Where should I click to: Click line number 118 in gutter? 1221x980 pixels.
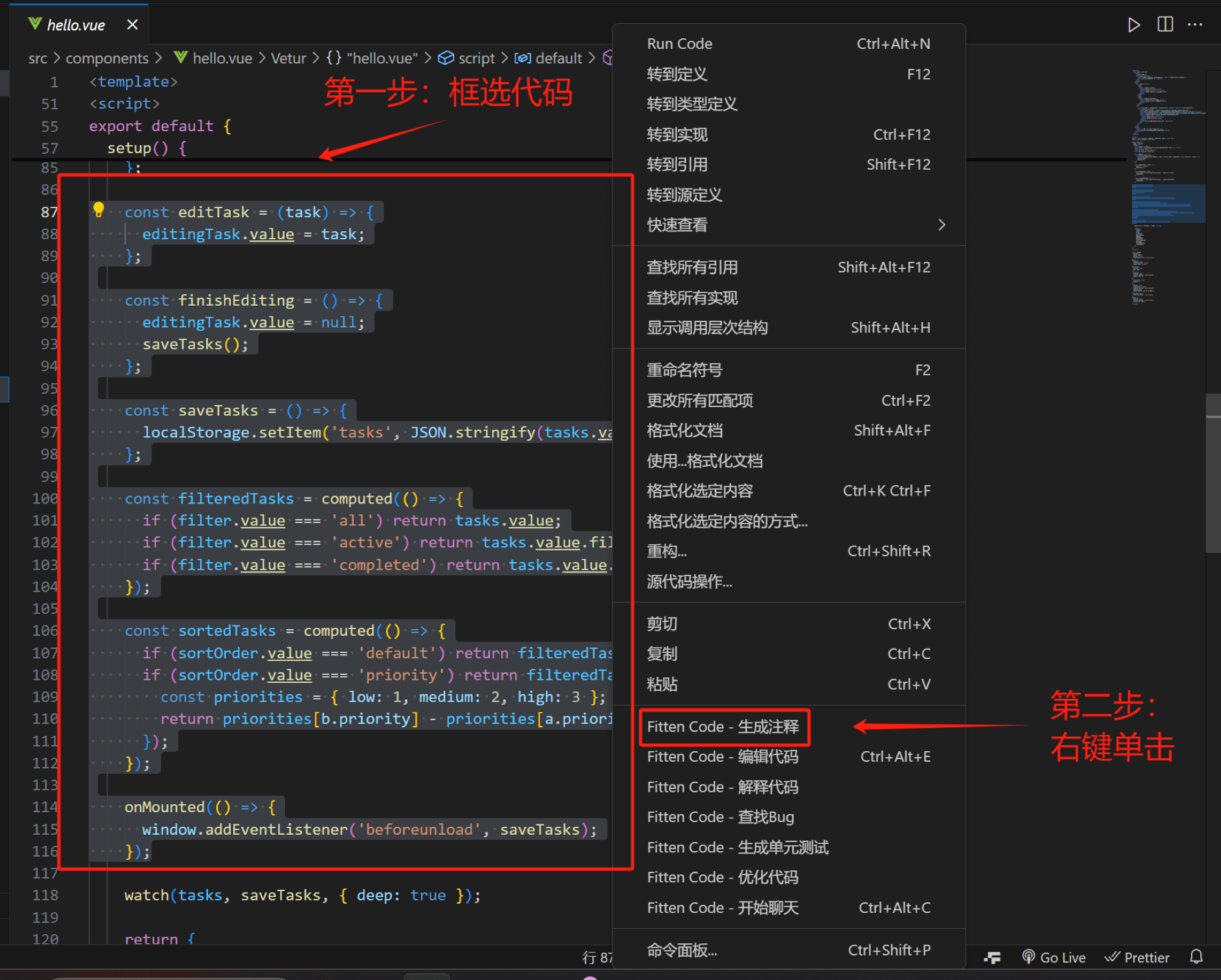(x=45, y=895)
